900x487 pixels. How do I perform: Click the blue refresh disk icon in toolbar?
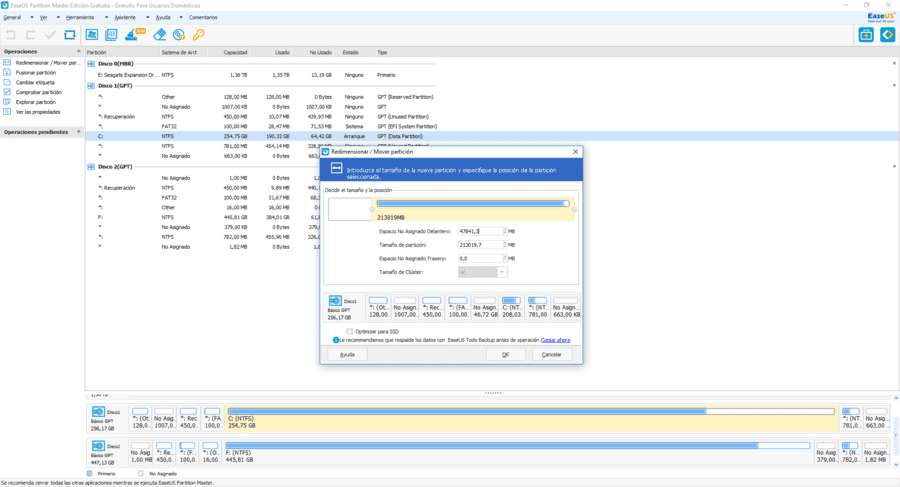(x=69, y=35)
